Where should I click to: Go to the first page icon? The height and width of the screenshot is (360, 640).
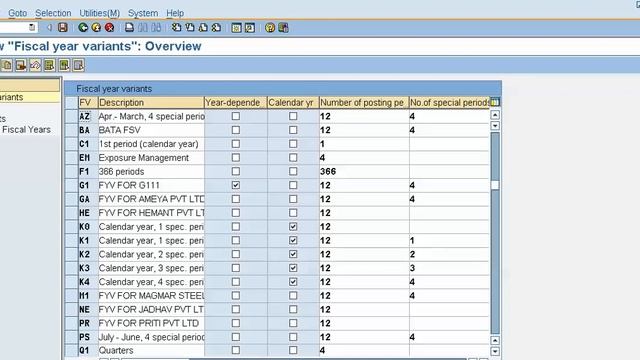176,28
